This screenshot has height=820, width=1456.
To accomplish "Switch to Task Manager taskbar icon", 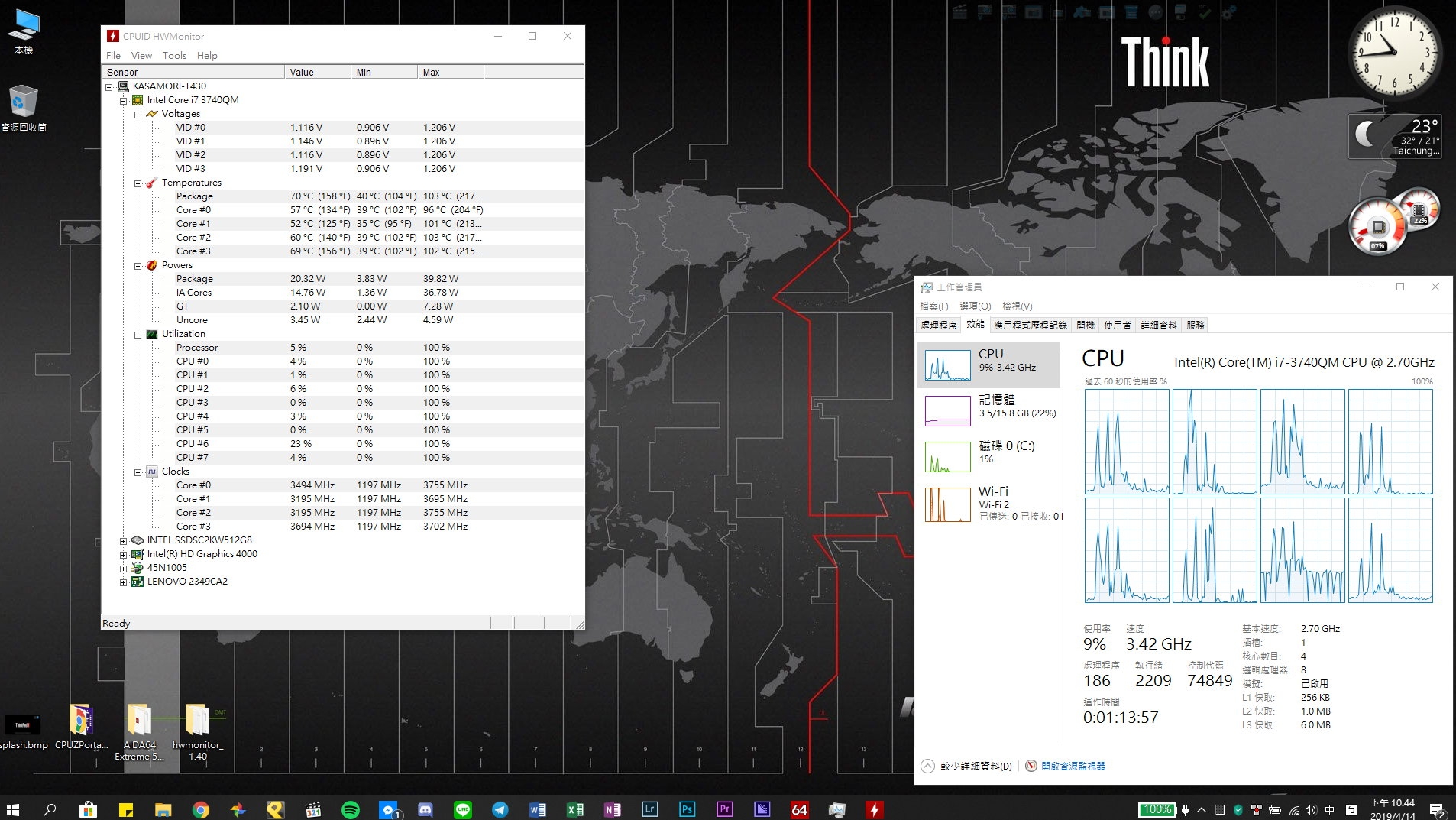I will click(837, 809).
